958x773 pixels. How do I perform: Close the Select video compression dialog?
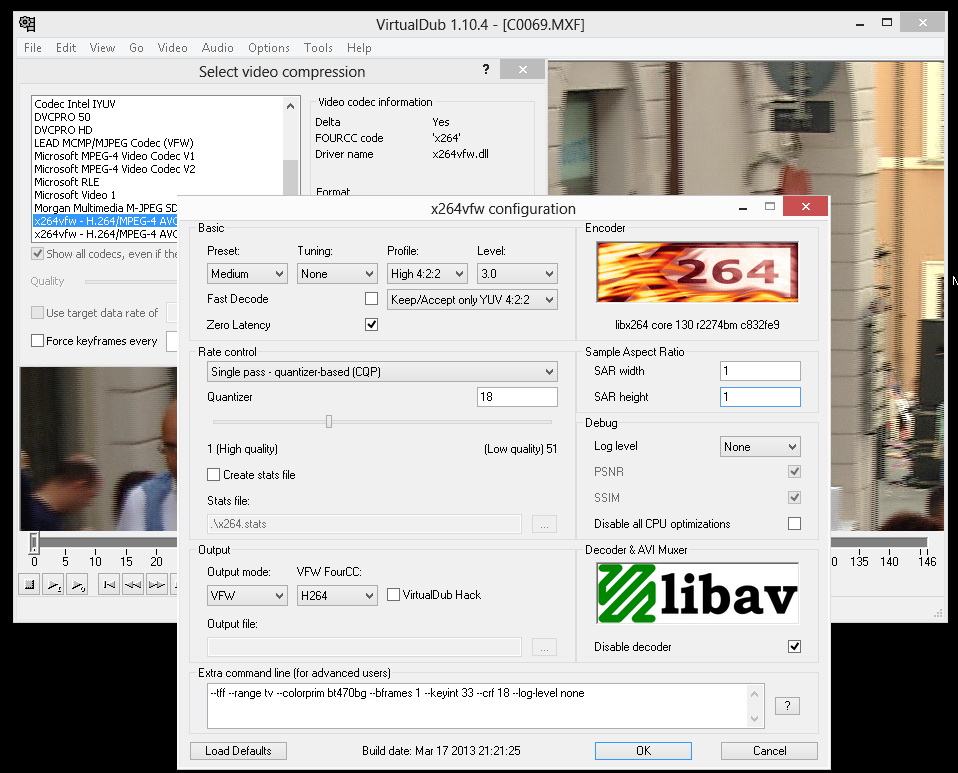522,70
